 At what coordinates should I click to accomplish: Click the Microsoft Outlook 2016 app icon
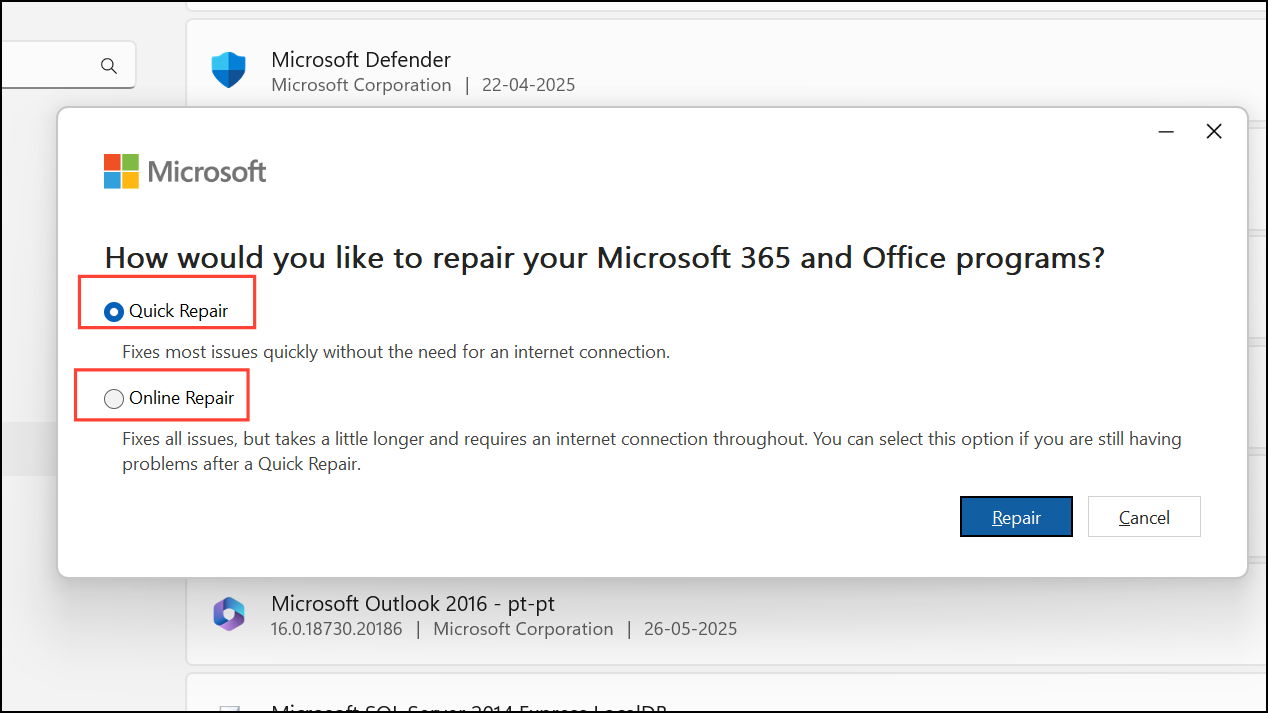pos(229,613)
